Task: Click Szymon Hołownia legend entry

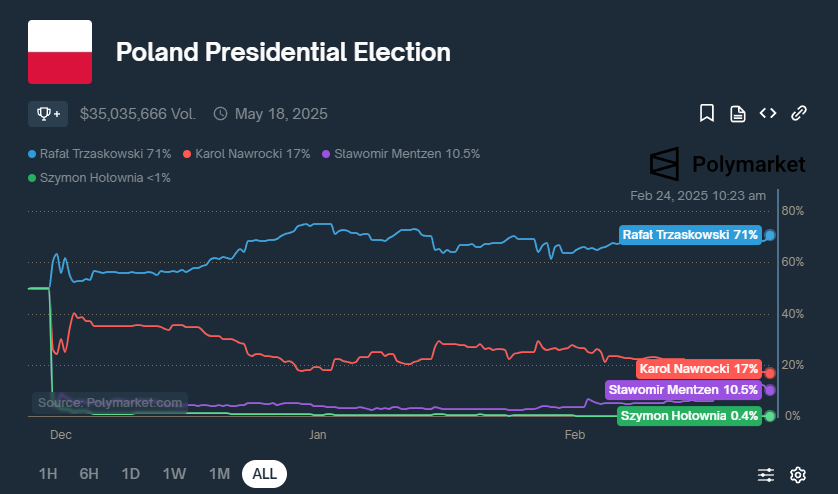Action: click(x=100, y=178)
